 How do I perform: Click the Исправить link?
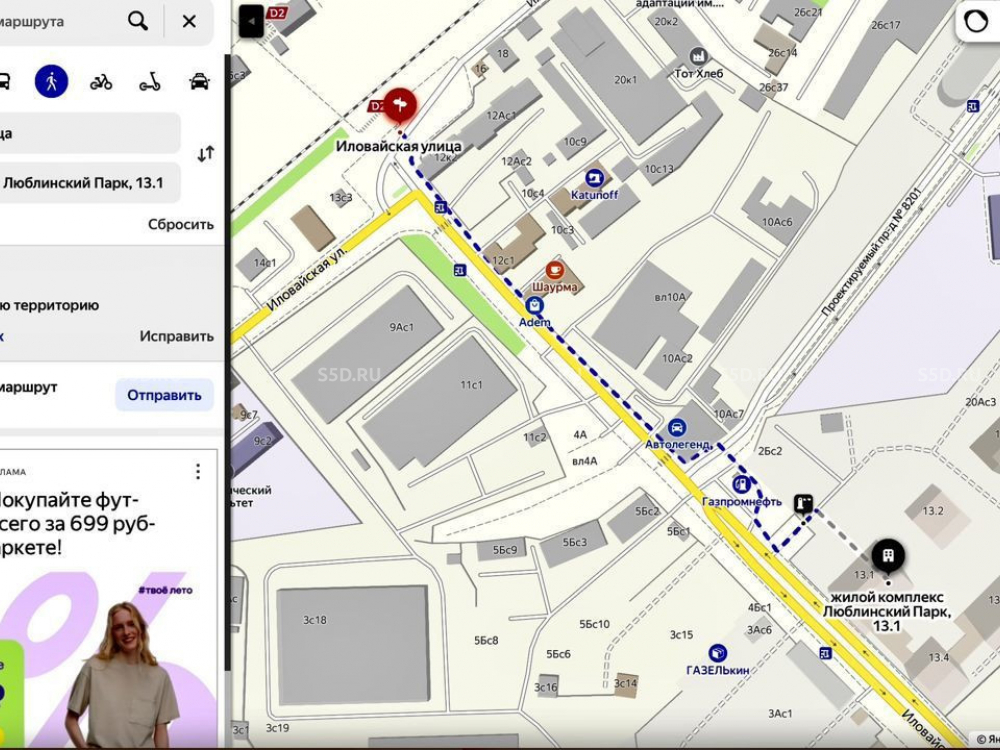tap(176, 336)
